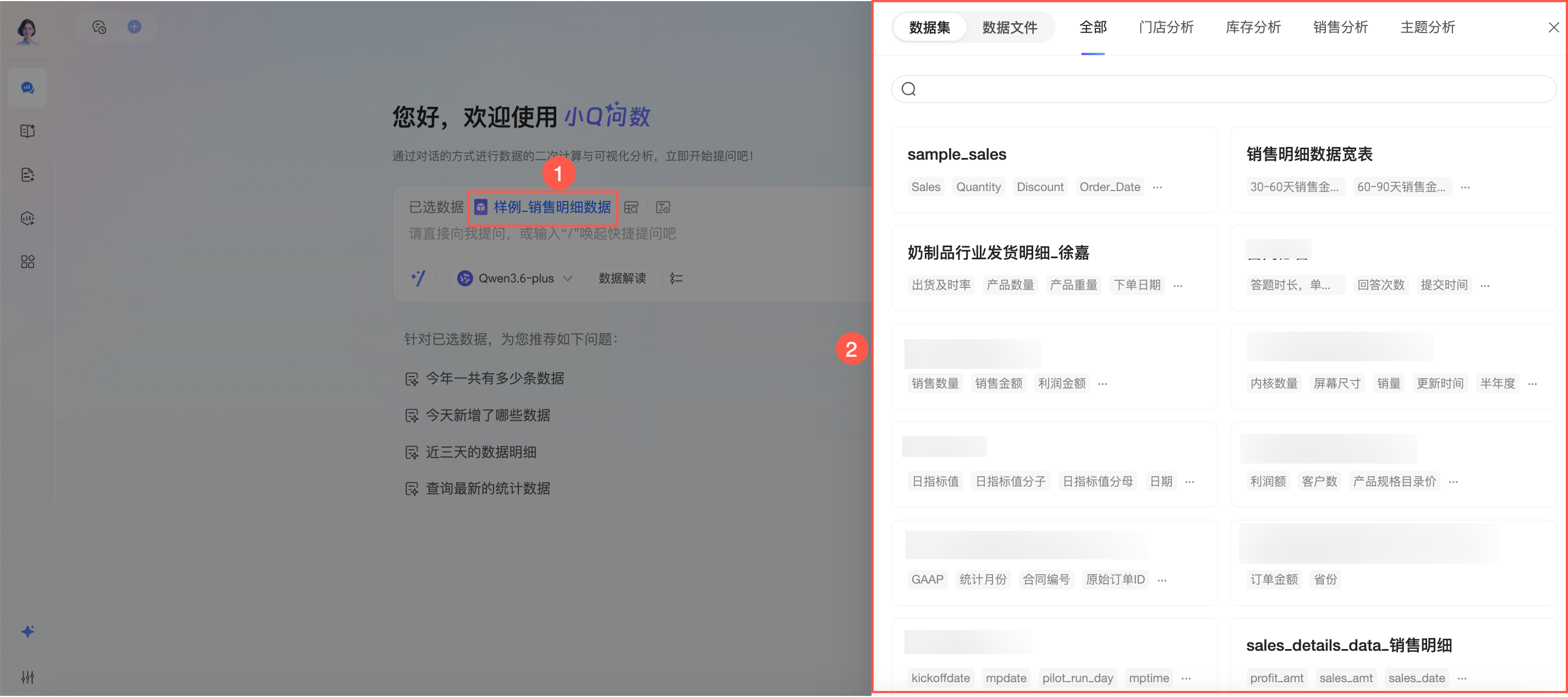Click the 产品规格目录价 field tag
The width and height of the screenshot is (1568, 697).
(1394, 482)
